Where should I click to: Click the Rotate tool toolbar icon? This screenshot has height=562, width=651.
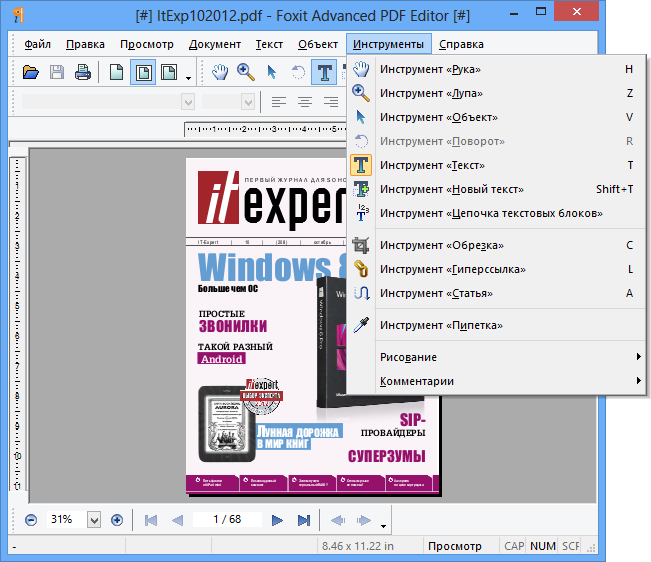298,72
